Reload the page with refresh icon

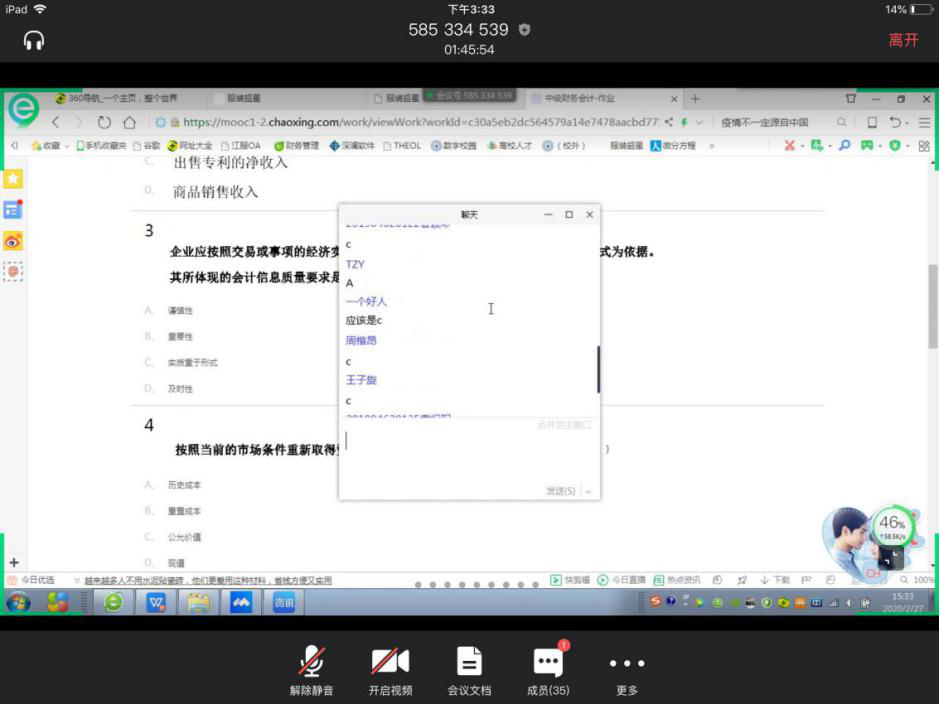[104, 122]
